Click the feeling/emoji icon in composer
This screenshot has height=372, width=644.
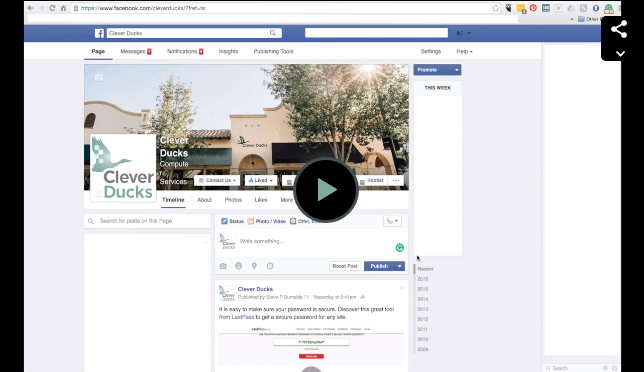click(x=238, y=266)
